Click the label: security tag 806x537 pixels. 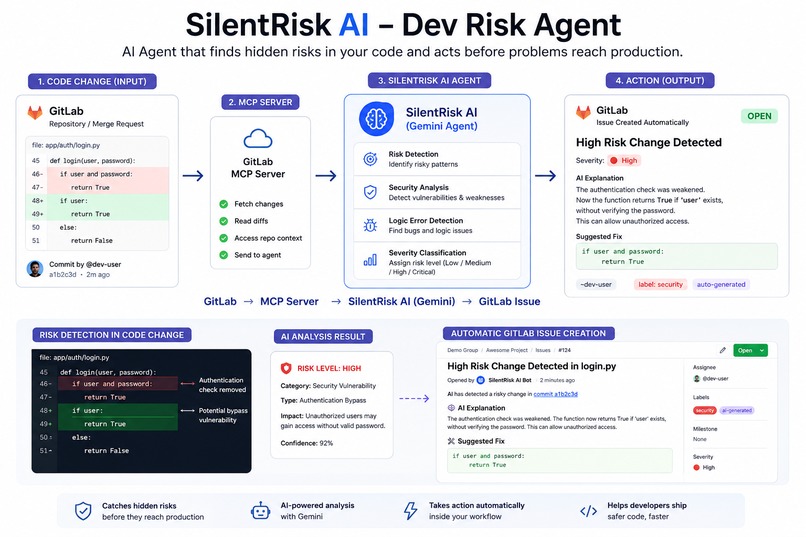[661, 284]
